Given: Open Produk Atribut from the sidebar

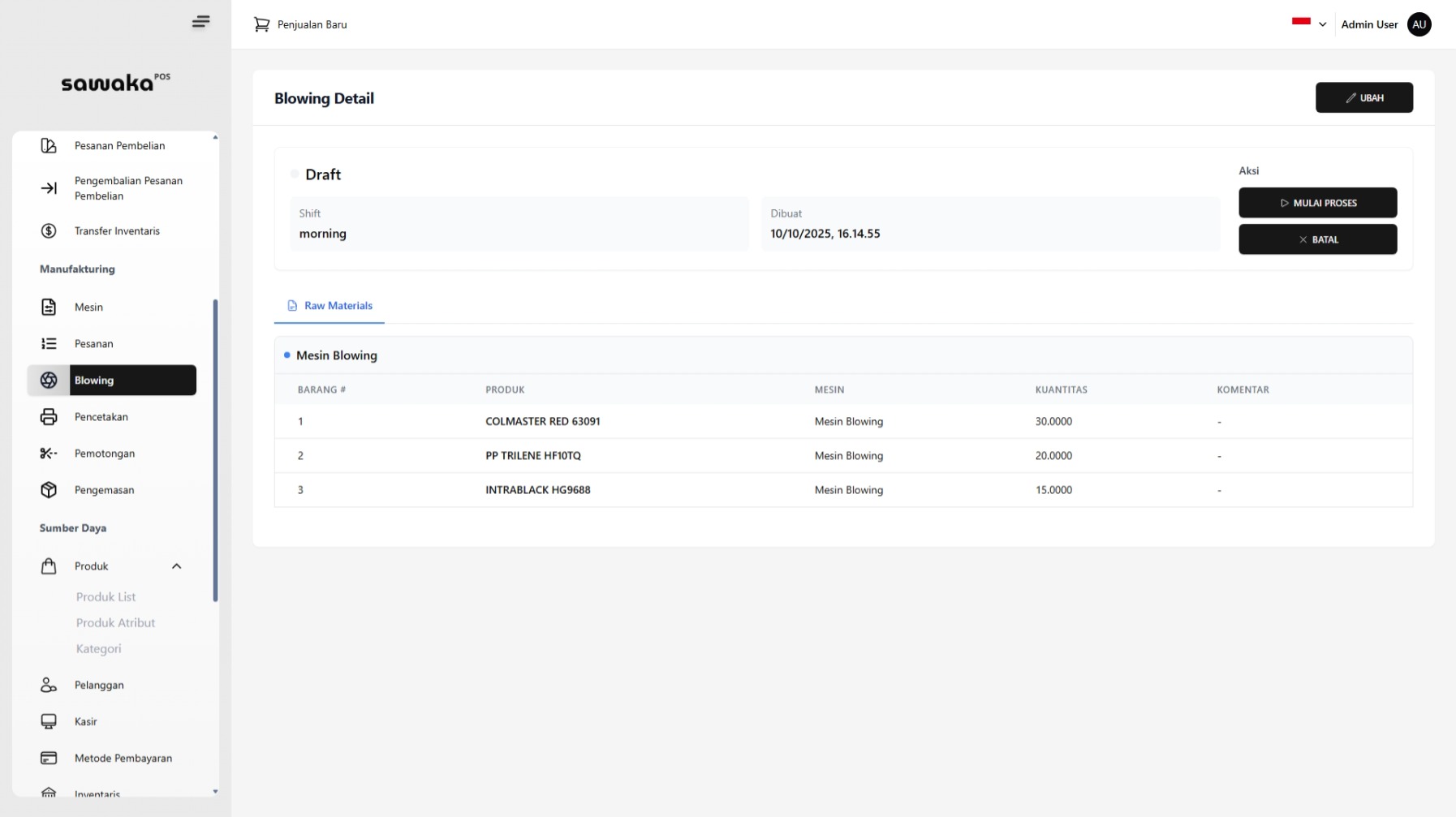Looking at the screenshot, I should tap(114, 622).
